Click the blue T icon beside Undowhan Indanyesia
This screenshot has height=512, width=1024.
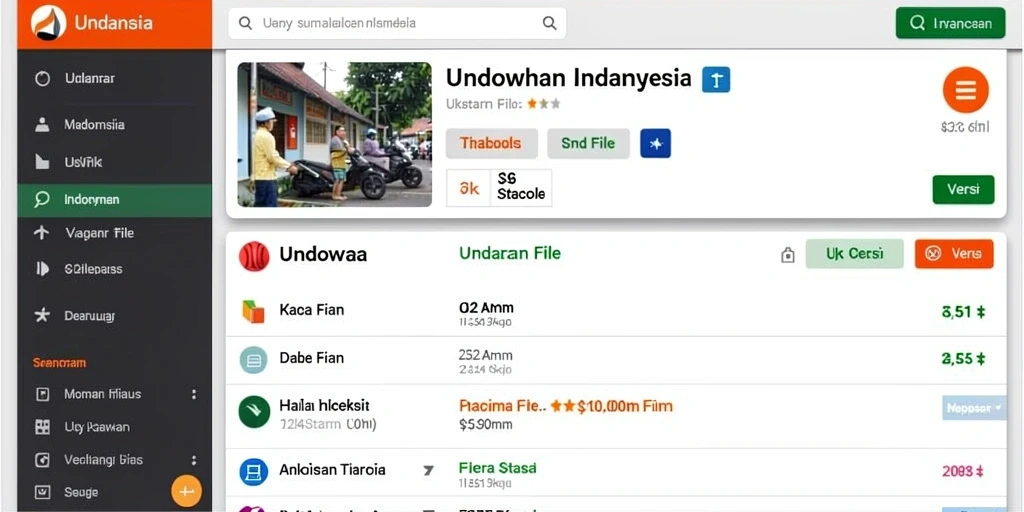(716, 80)
